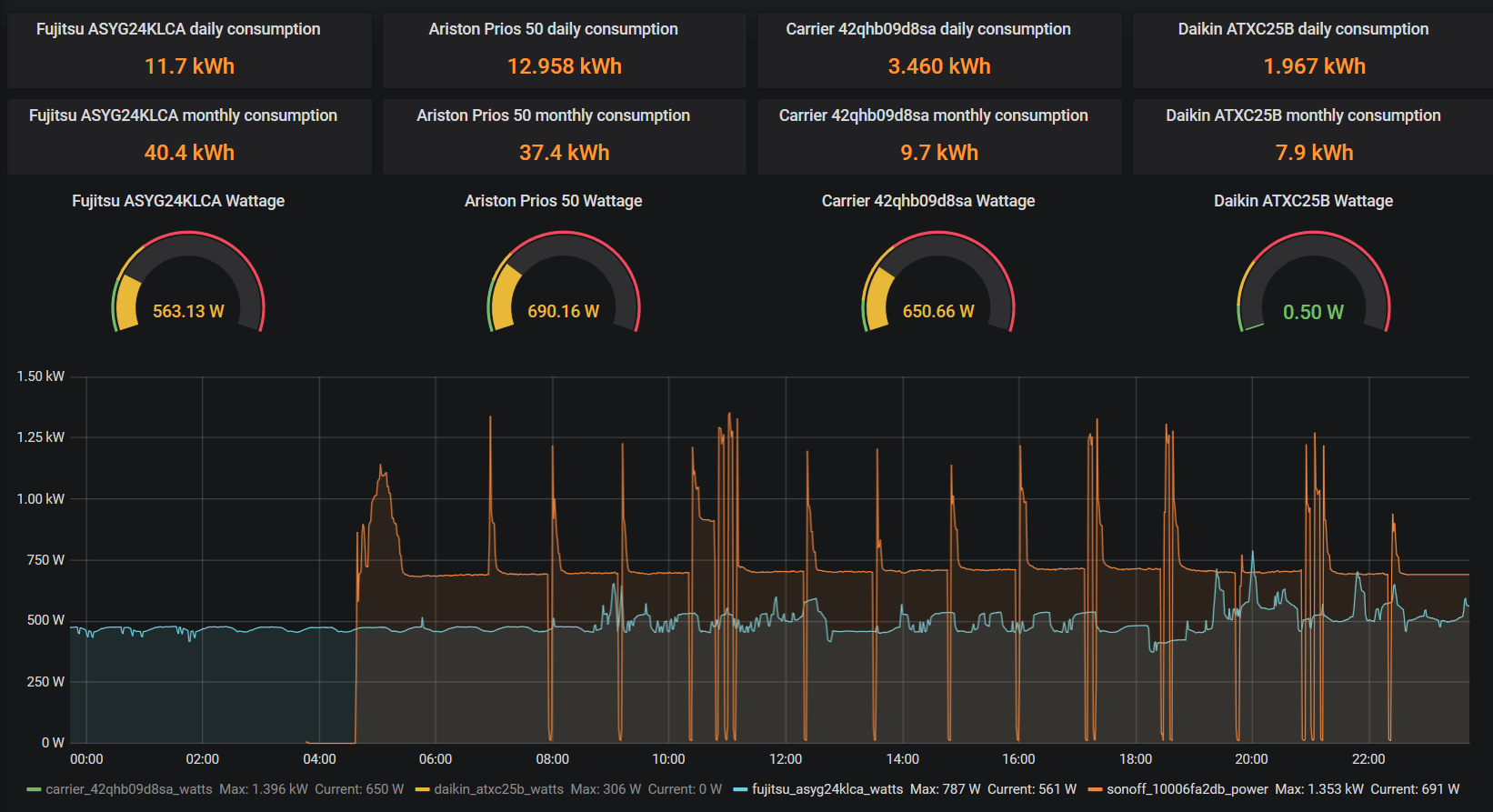
Task: Open color picker for fujitsu cyan legend swatch
Action: click(740, 789)
